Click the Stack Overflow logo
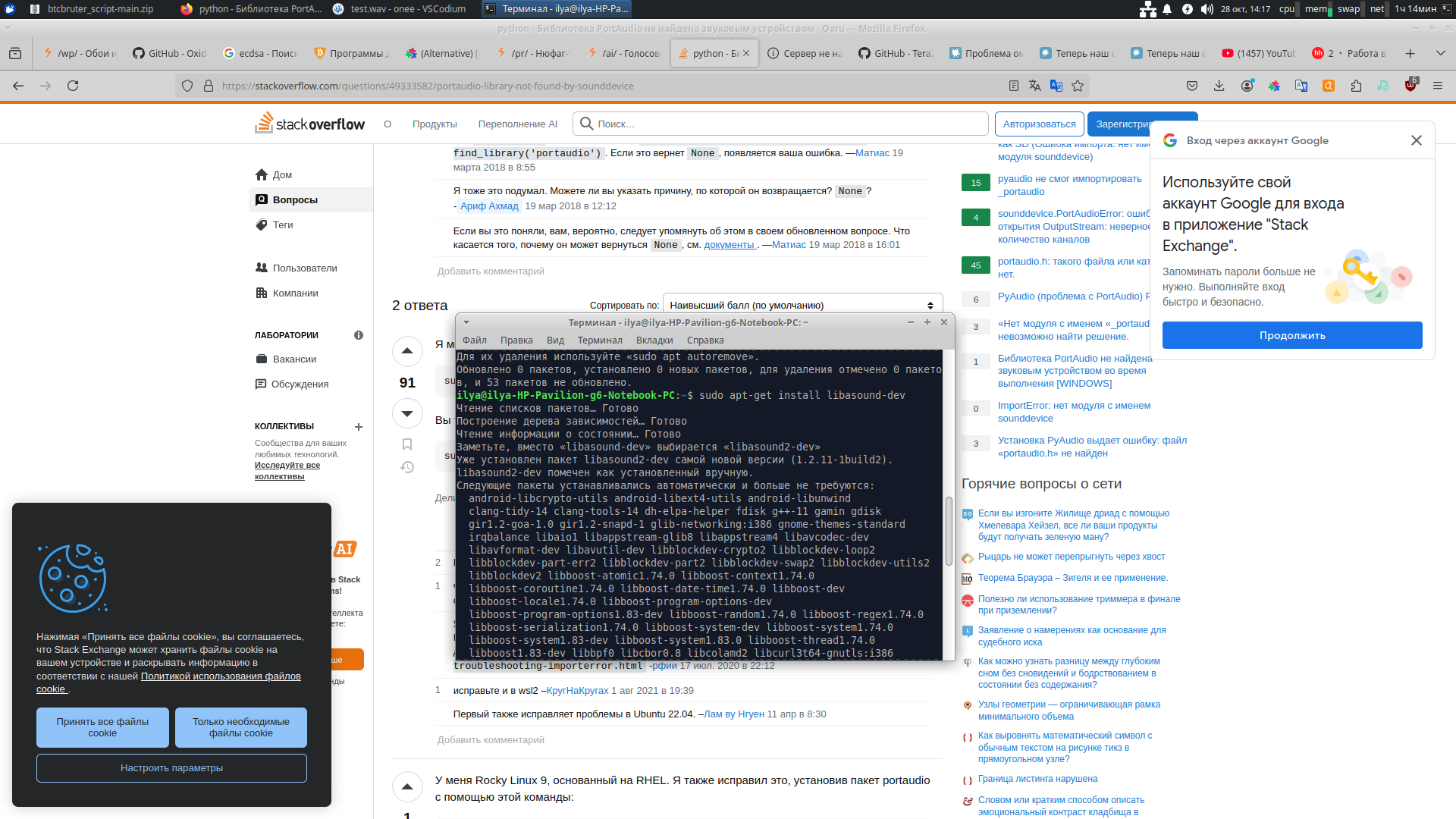Viewport: 1456px width, 819px height. coord(309,123)
